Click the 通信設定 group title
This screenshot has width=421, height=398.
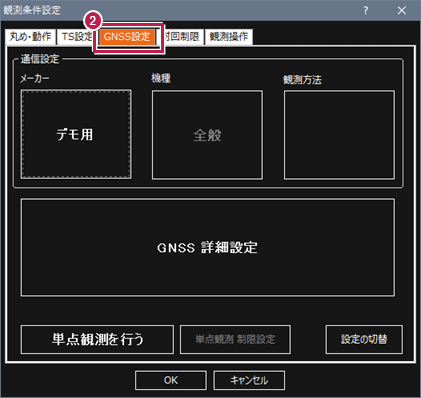click(x=40, y=59)
